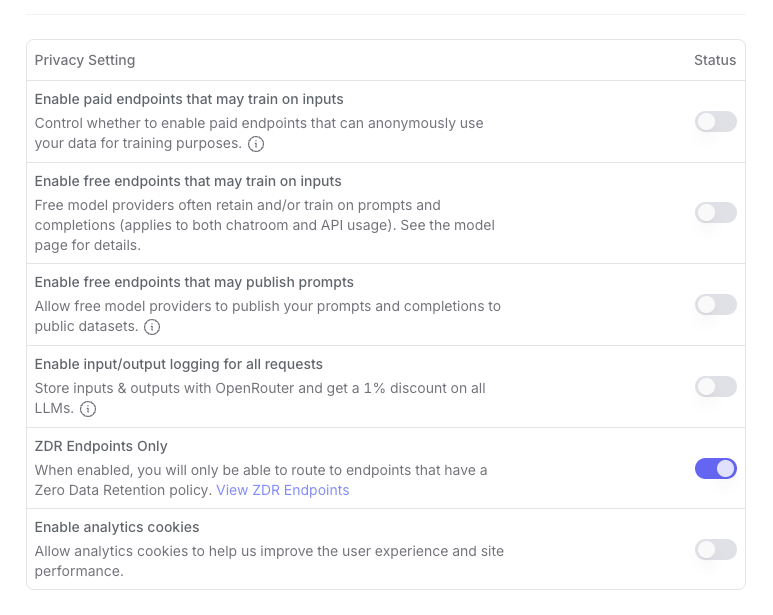Click the info icon beside the 1% discount text

click(x=88, y=409)
